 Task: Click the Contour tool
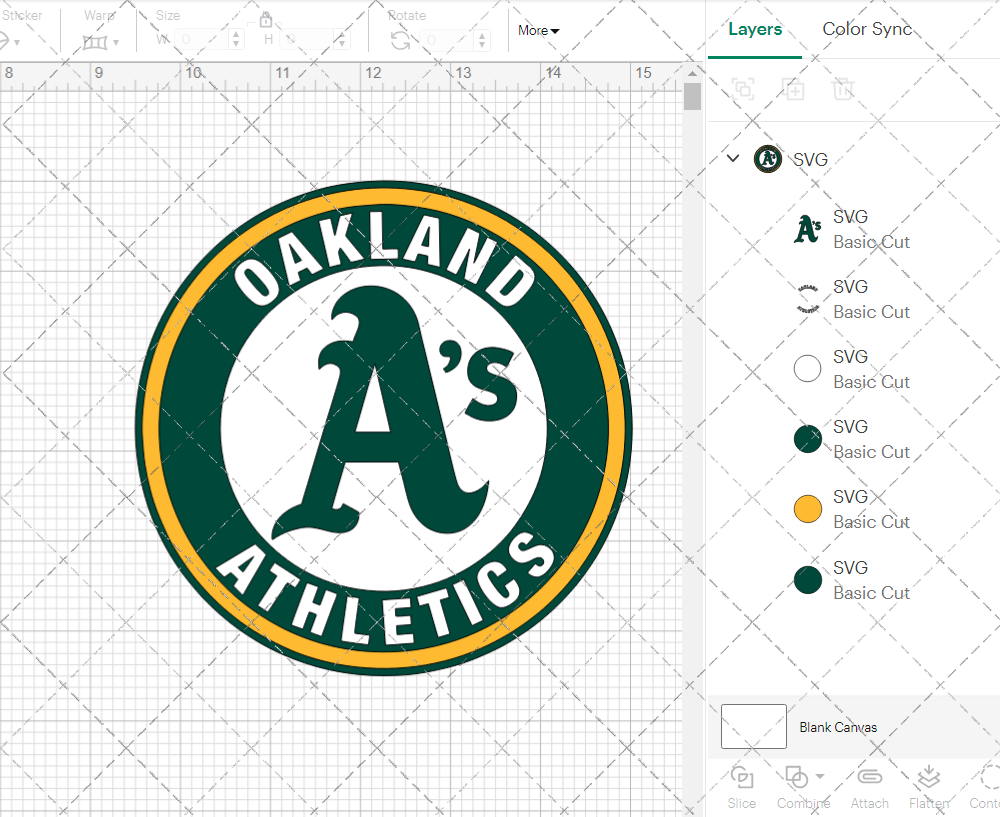985,788
